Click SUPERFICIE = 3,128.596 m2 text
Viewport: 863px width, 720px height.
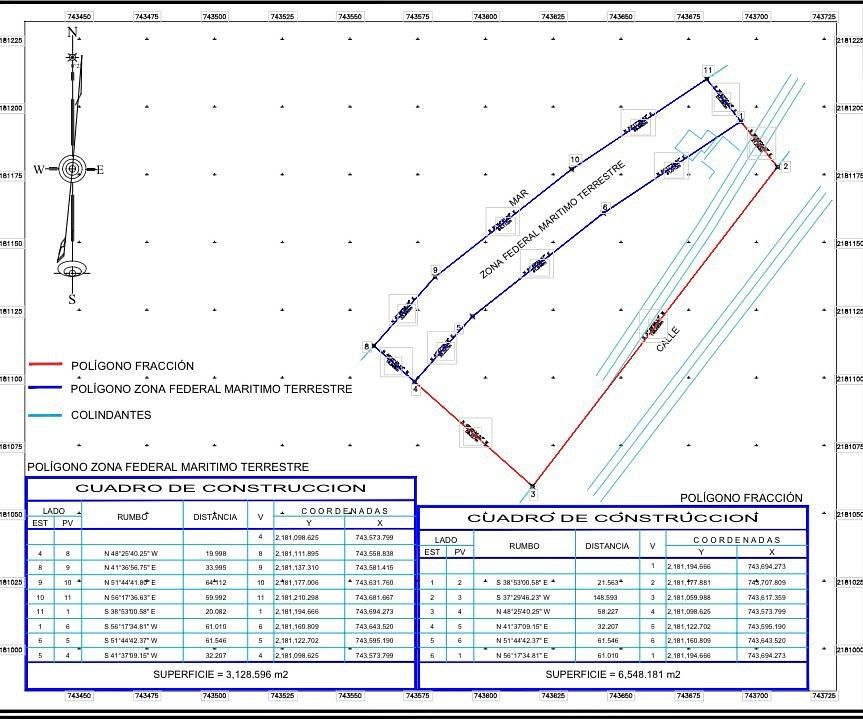221,674
